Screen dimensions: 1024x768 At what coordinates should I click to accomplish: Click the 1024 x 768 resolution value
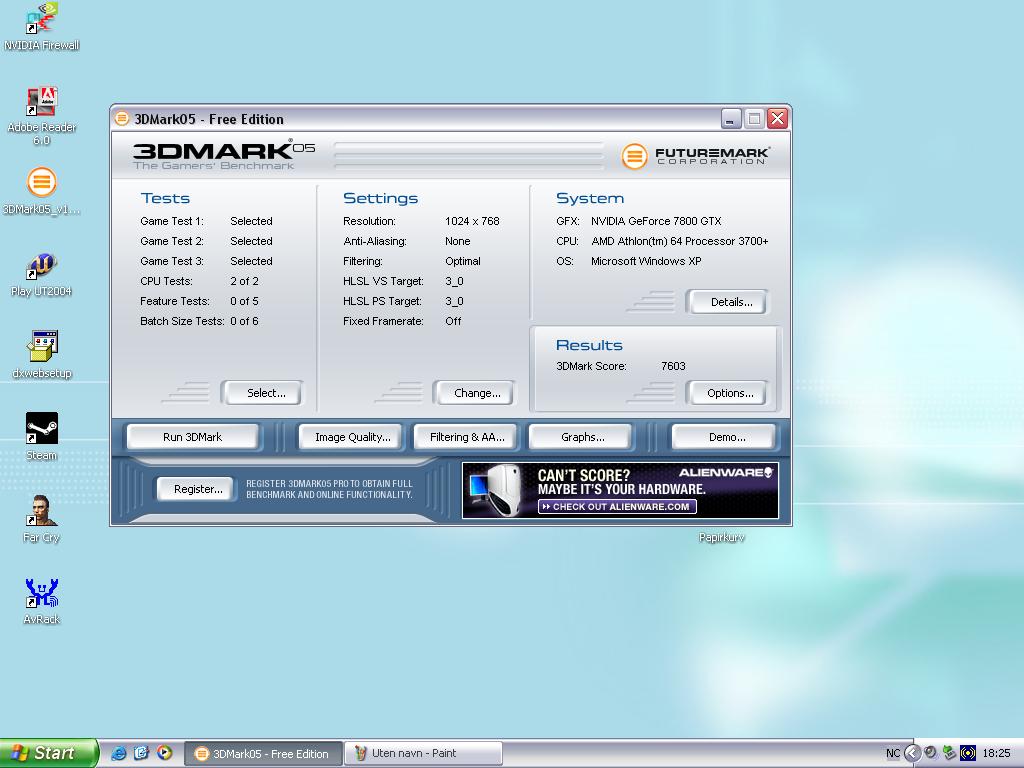[x=472, y=221]
